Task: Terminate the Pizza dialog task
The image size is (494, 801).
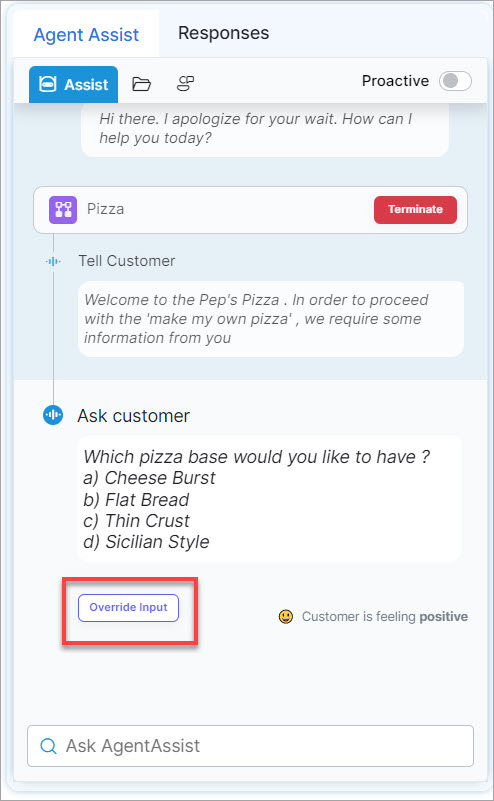Action: coord(415,209)
